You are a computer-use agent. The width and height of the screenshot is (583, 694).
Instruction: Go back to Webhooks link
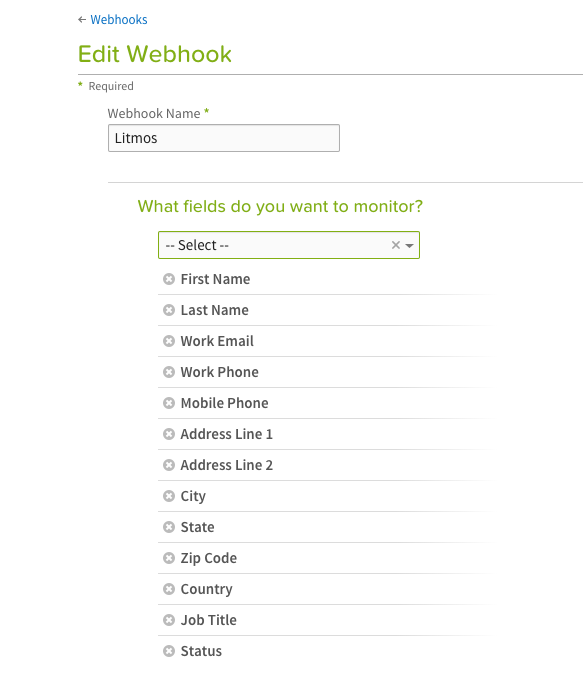point(119,20)
